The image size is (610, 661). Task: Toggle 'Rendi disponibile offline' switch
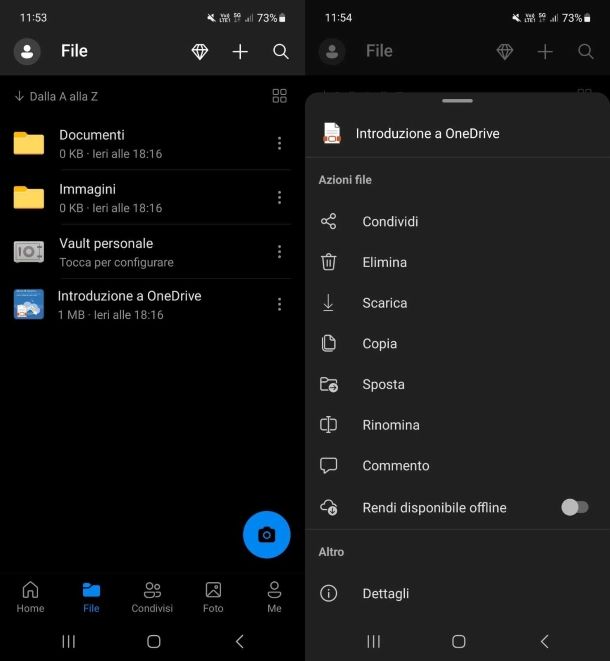575,507
